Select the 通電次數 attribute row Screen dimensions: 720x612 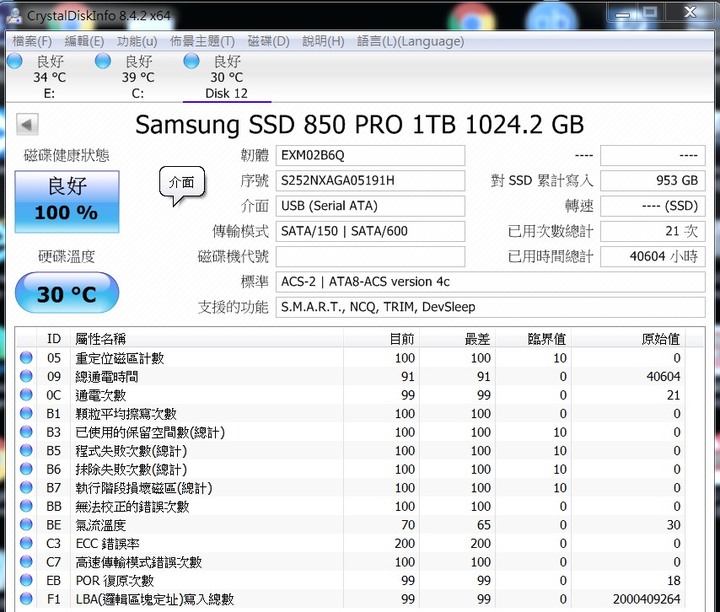point(360,395)
